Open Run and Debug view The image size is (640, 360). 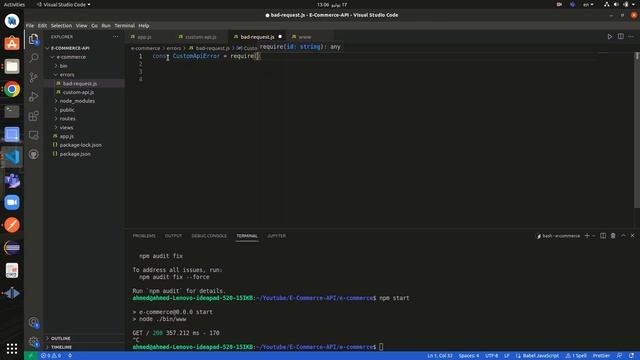[33, 96]
